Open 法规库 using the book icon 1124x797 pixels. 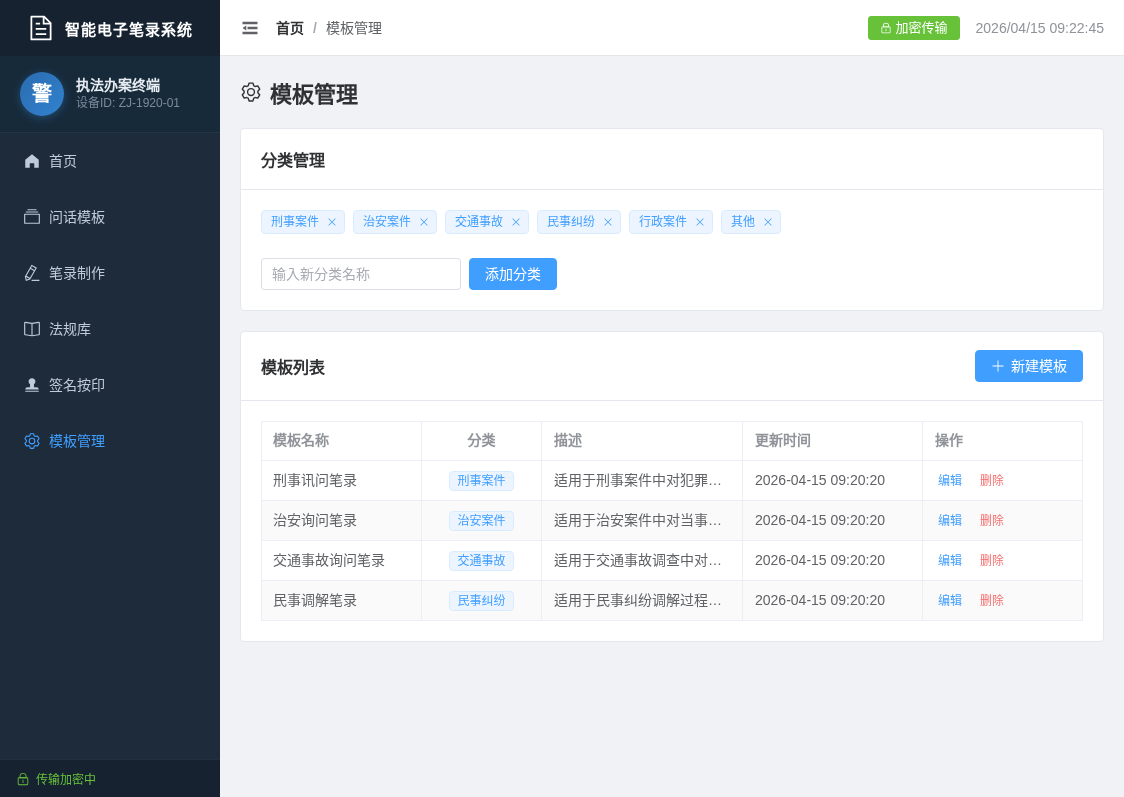coord(32,329)
